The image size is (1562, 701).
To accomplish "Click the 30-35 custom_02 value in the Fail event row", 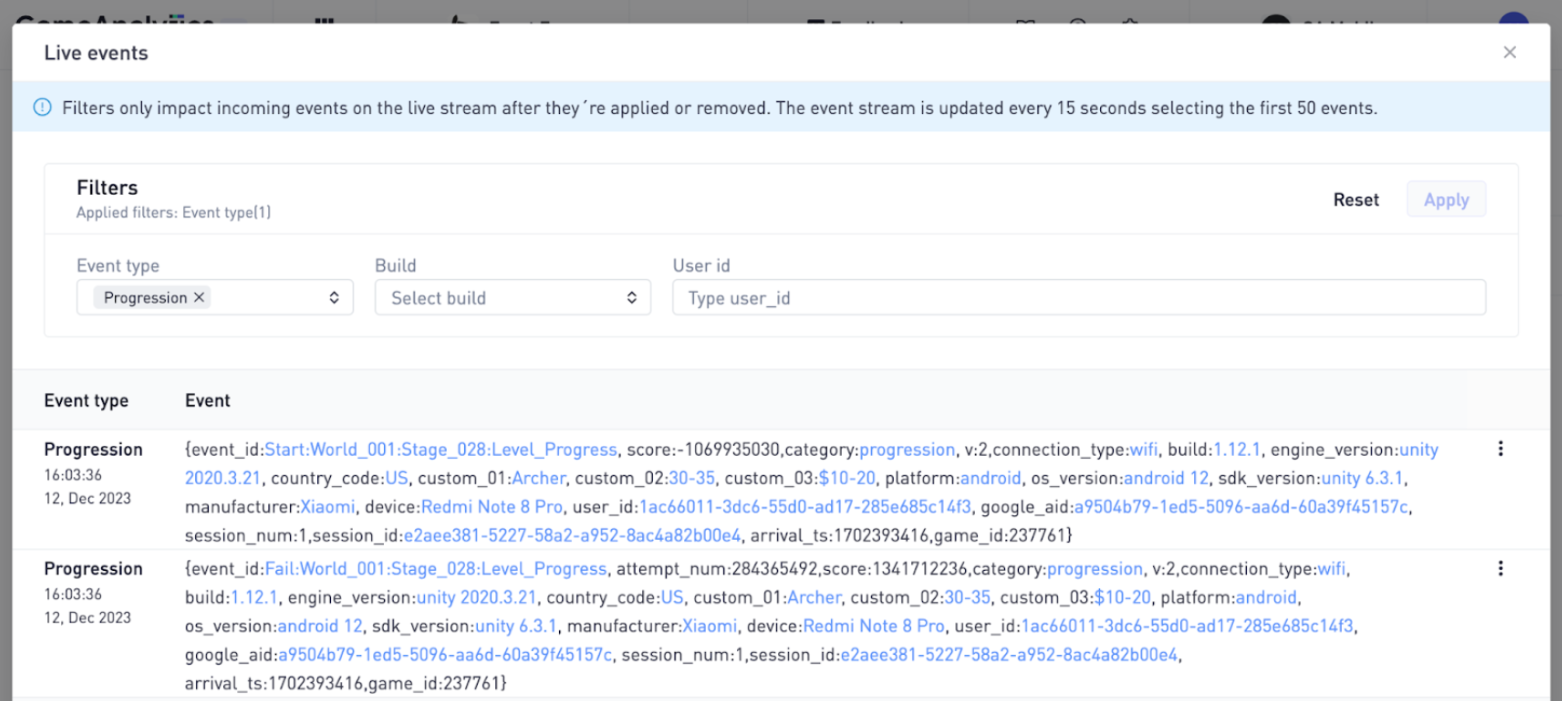I will (967, 597).
